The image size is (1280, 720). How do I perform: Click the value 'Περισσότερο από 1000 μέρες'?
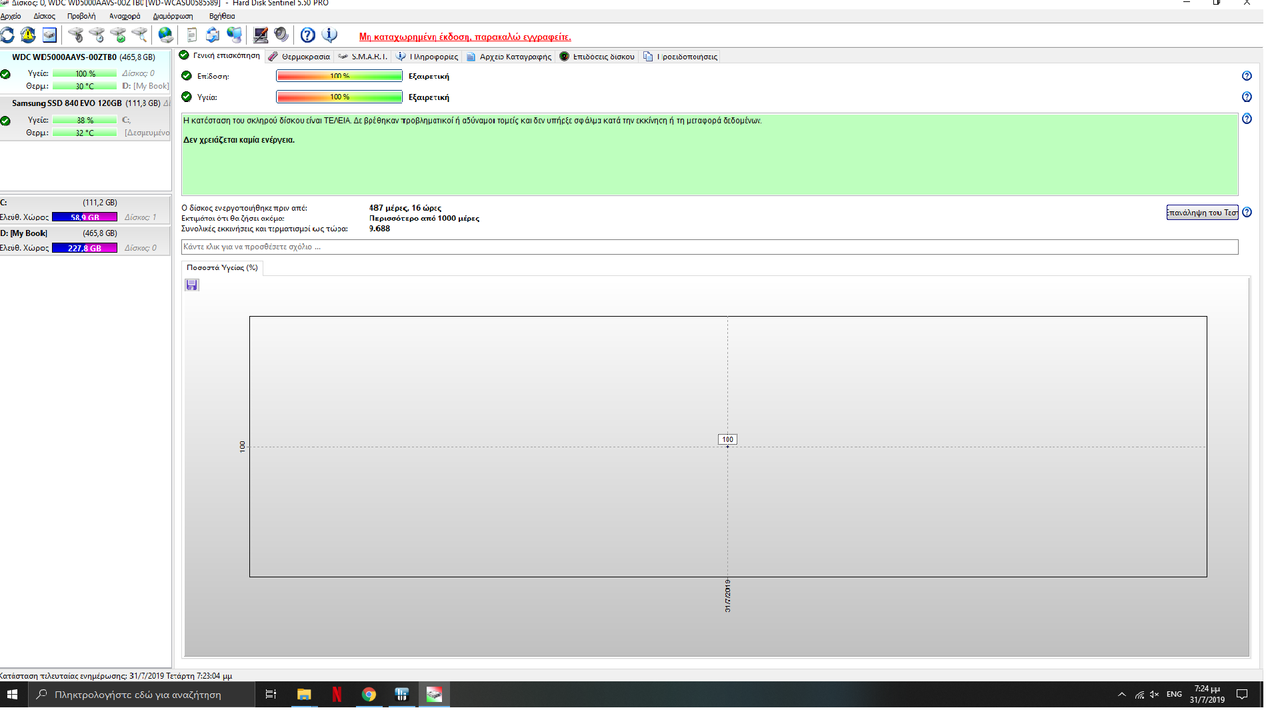[424, 218]
